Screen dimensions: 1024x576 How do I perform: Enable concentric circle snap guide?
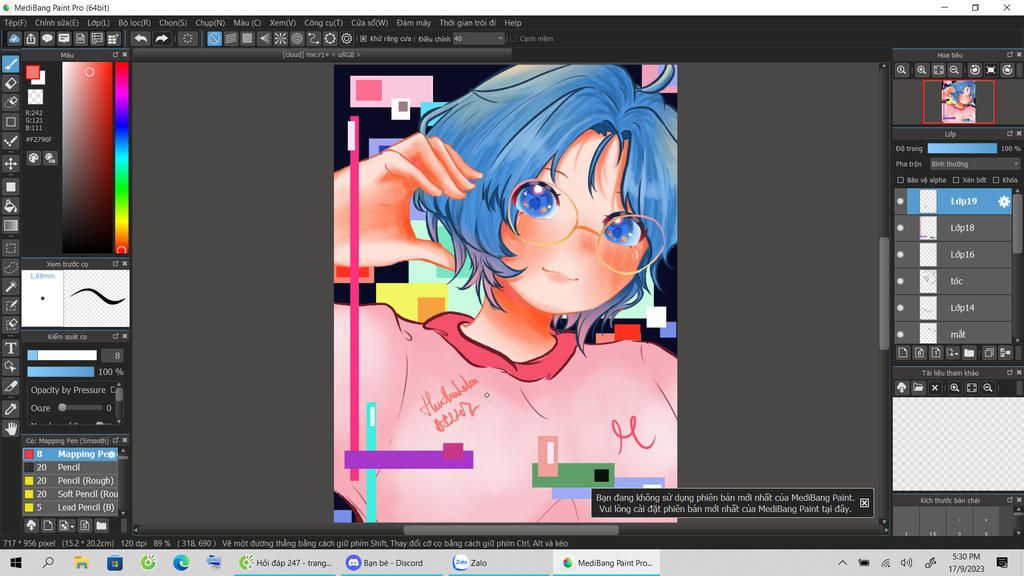(297, 39)
